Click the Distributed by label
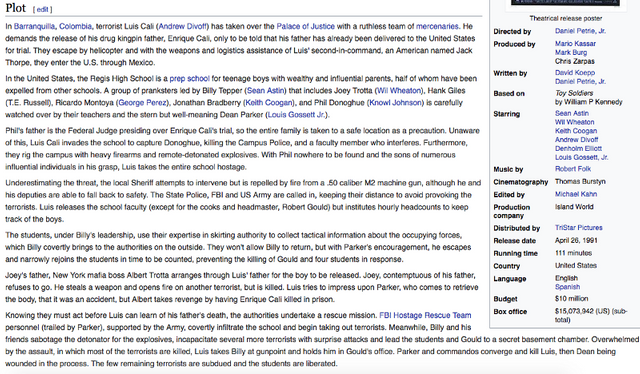 pyautogui.click(x=516, y=228)
